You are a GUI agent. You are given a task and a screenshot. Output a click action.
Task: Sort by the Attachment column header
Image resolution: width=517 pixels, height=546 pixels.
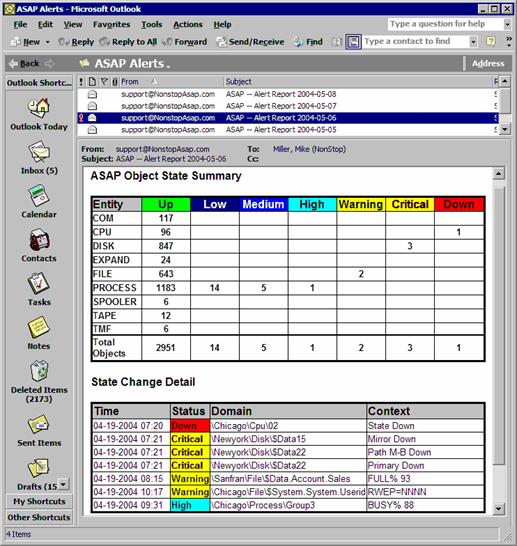click(115, 82)
